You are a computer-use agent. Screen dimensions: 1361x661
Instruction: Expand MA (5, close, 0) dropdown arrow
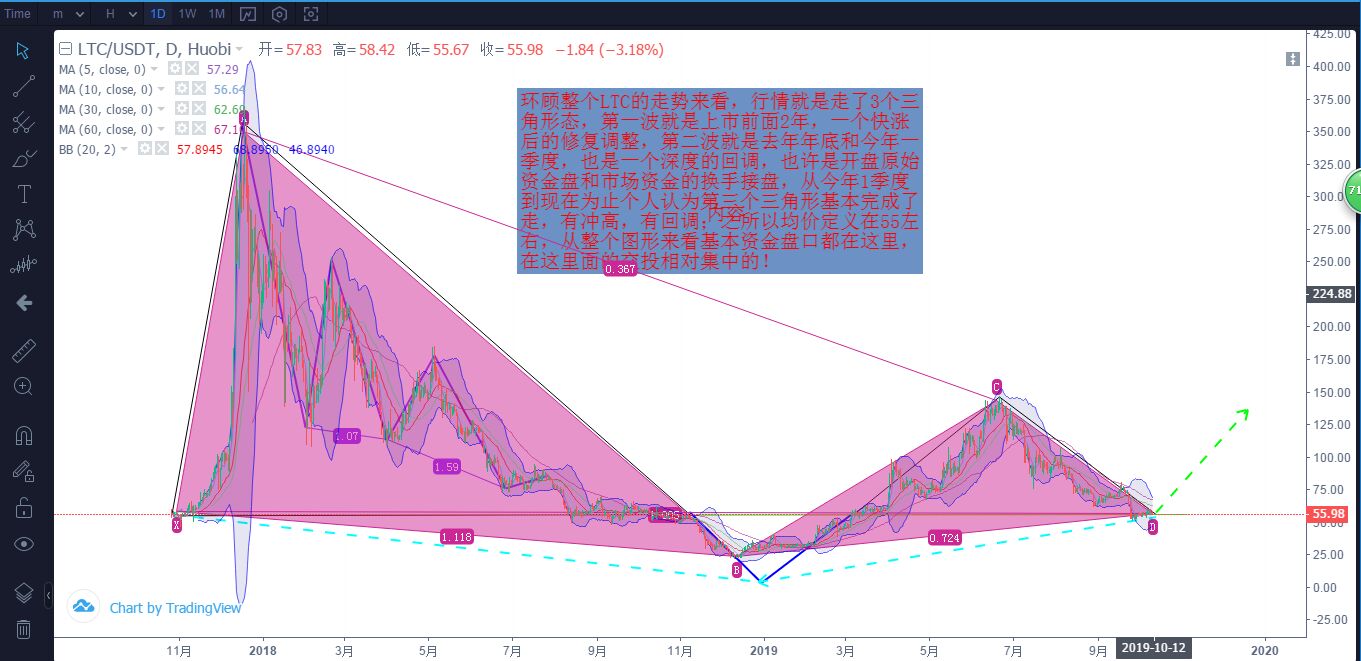[x=155, y=69]
